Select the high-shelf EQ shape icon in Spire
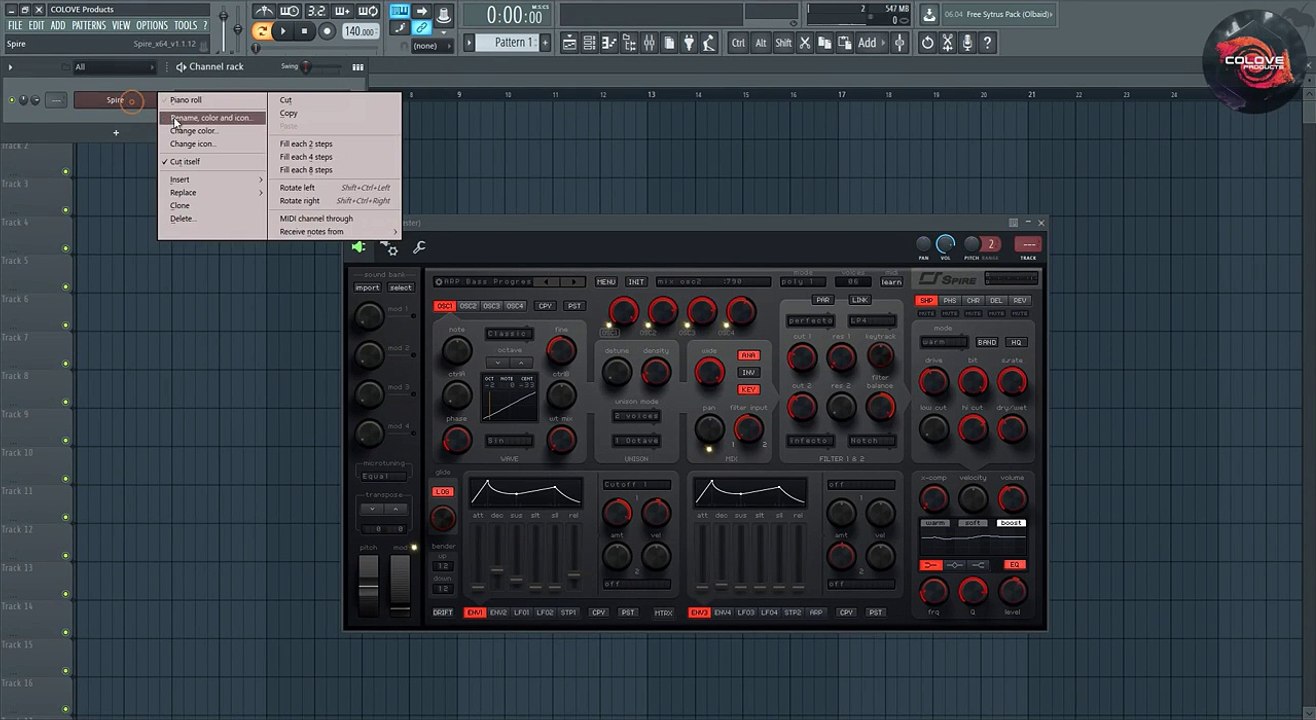 [978, 565]
